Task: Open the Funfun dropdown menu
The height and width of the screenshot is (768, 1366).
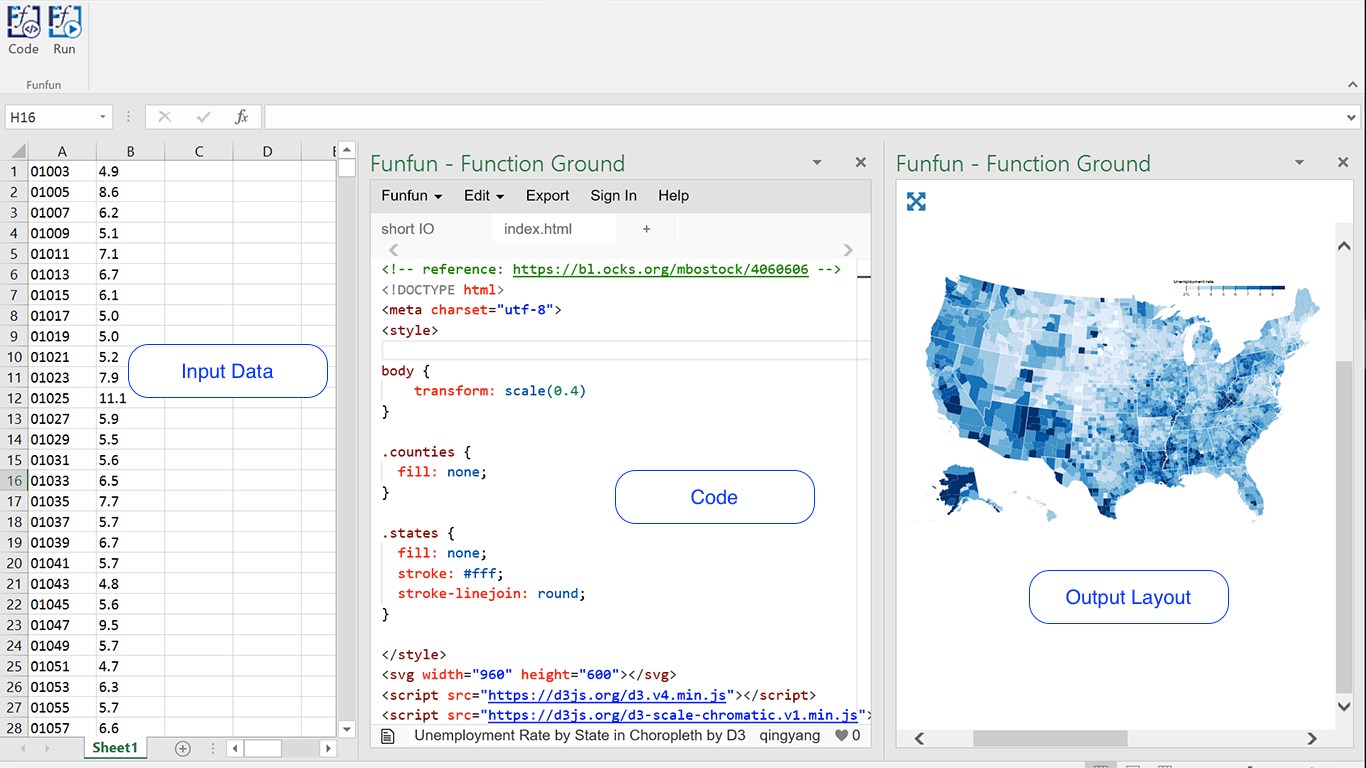Action: (412, 196)
